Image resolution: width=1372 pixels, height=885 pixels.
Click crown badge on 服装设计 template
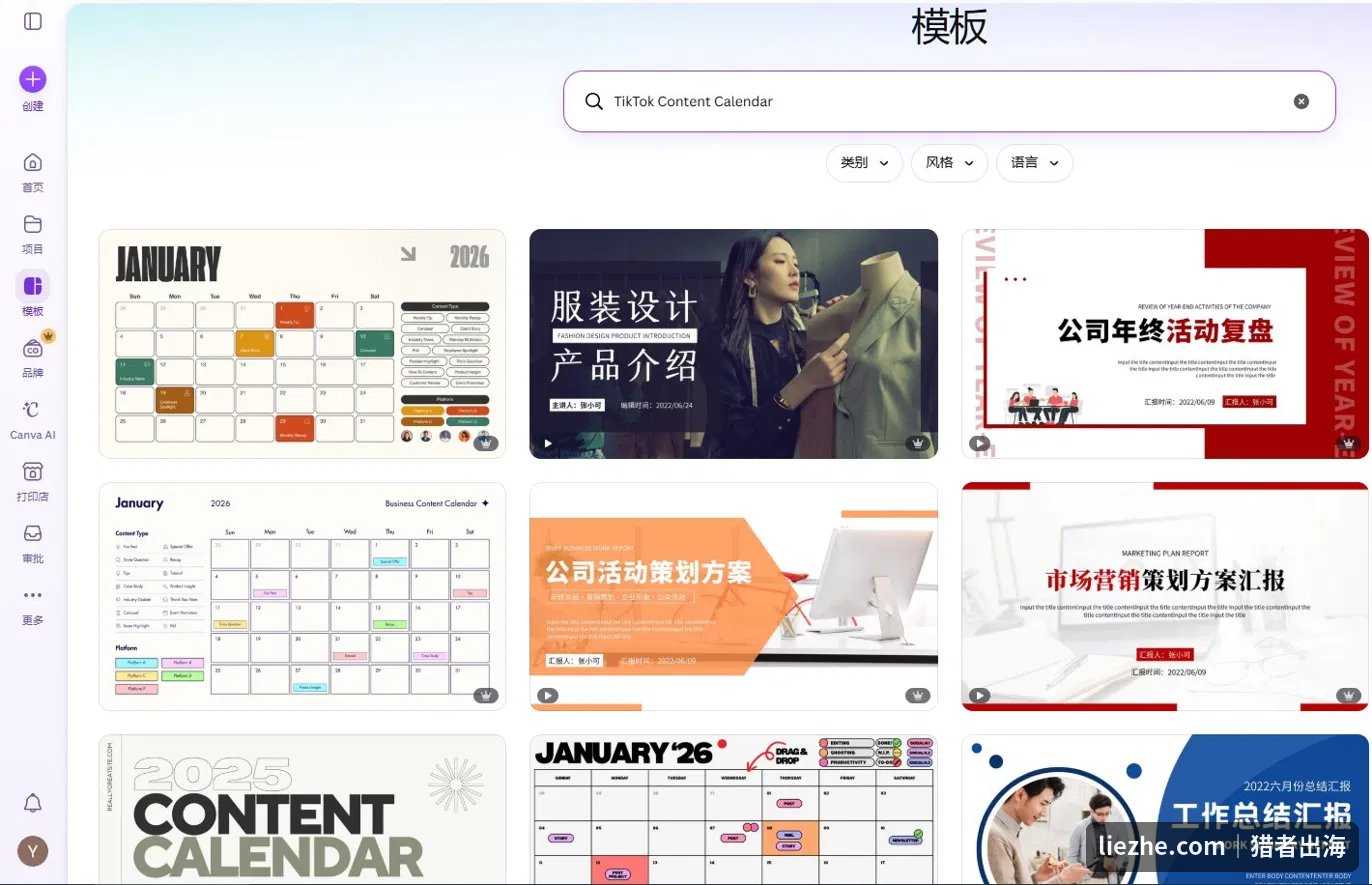pos(917,443)
